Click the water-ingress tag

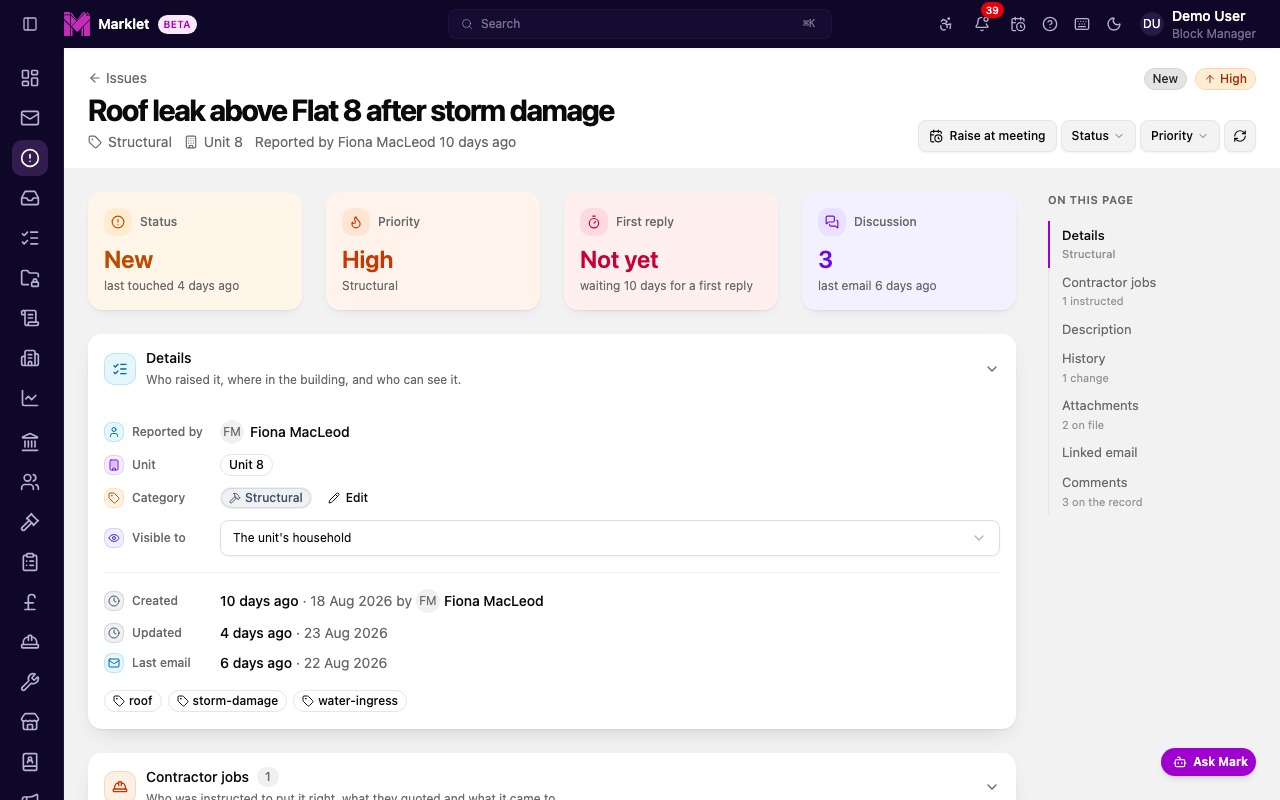350,701
